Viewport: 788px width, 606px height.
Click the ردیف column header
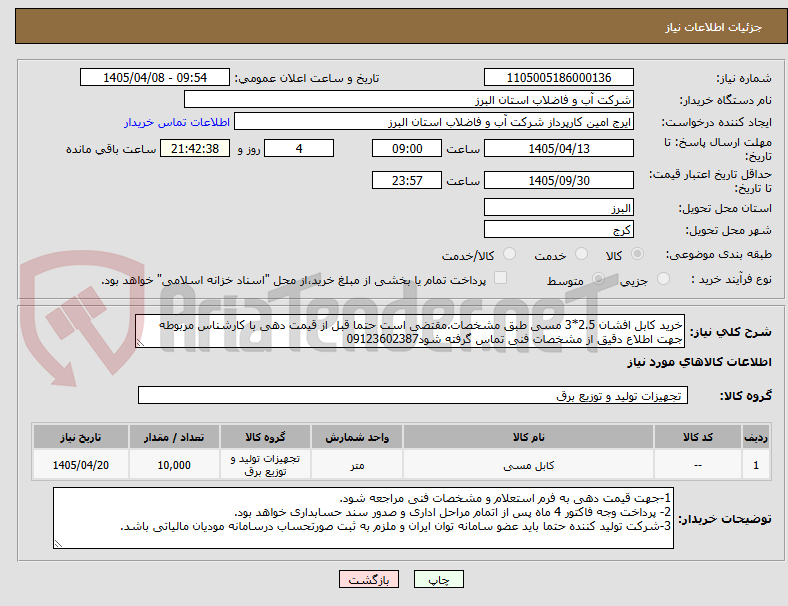[x=755, y=437]
